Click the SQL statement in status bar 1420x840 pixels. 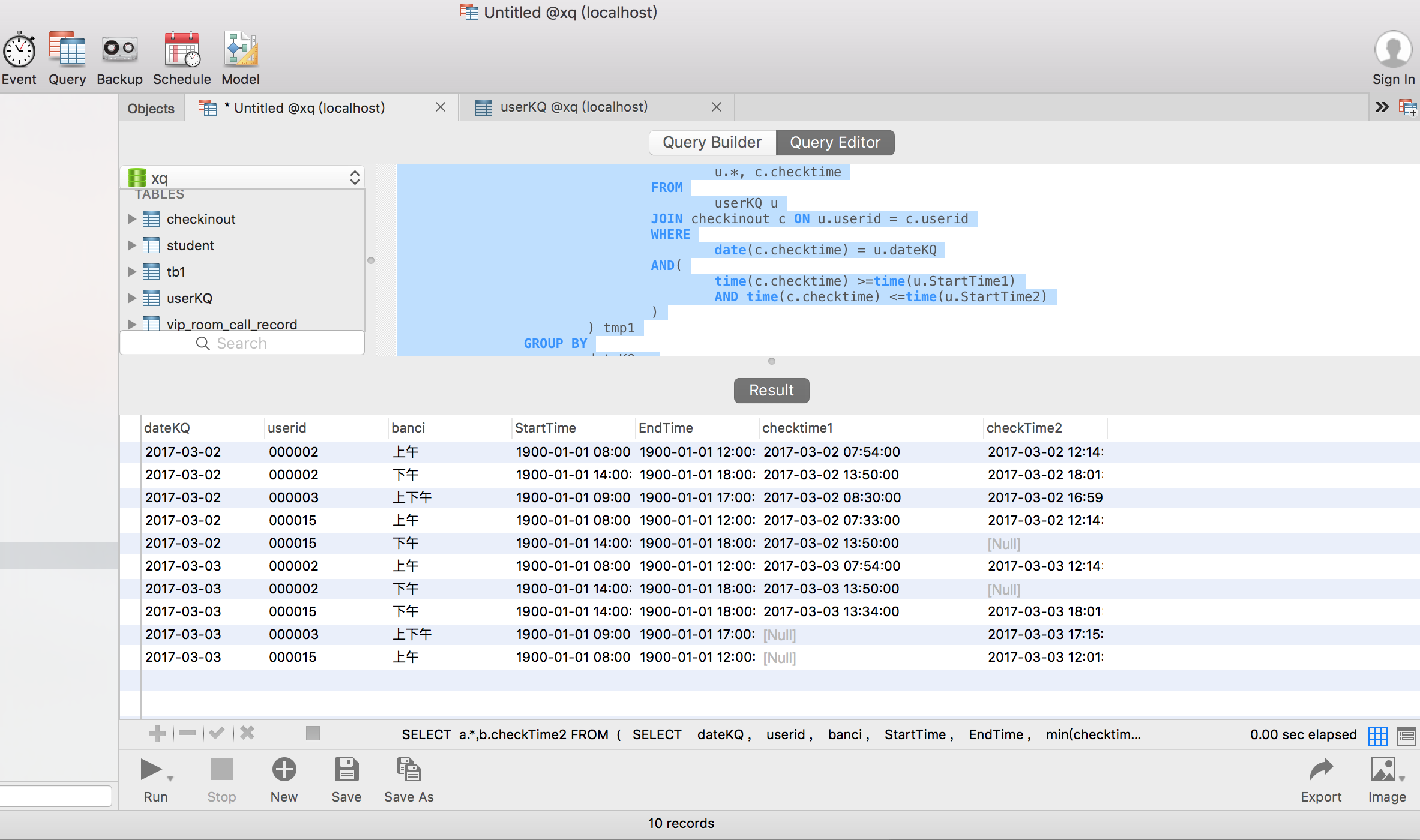[771, 734]
